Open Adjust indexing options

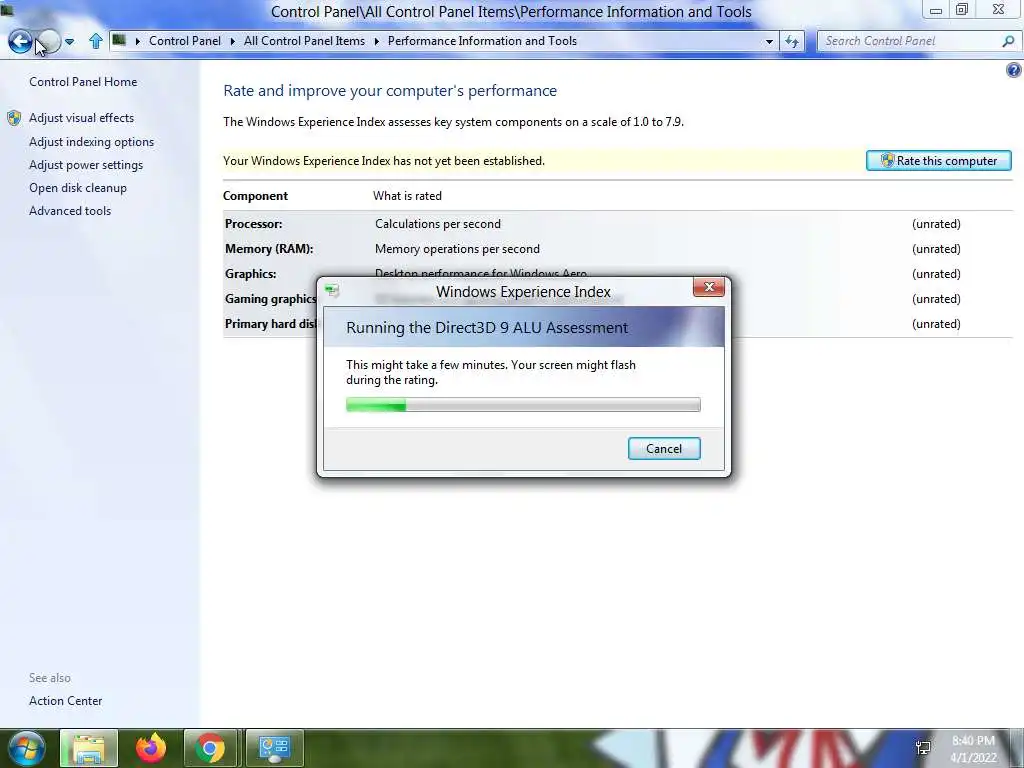click(91, 142)
